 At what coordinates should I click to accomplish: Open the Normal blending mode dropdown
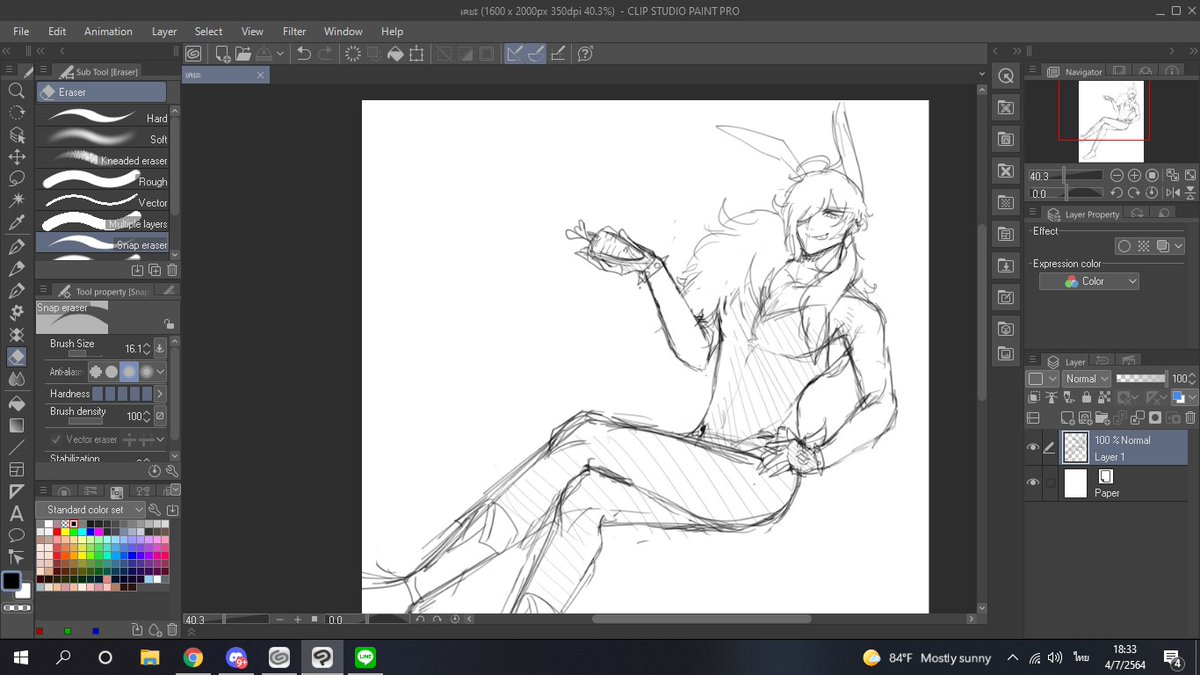[1086, 379]
